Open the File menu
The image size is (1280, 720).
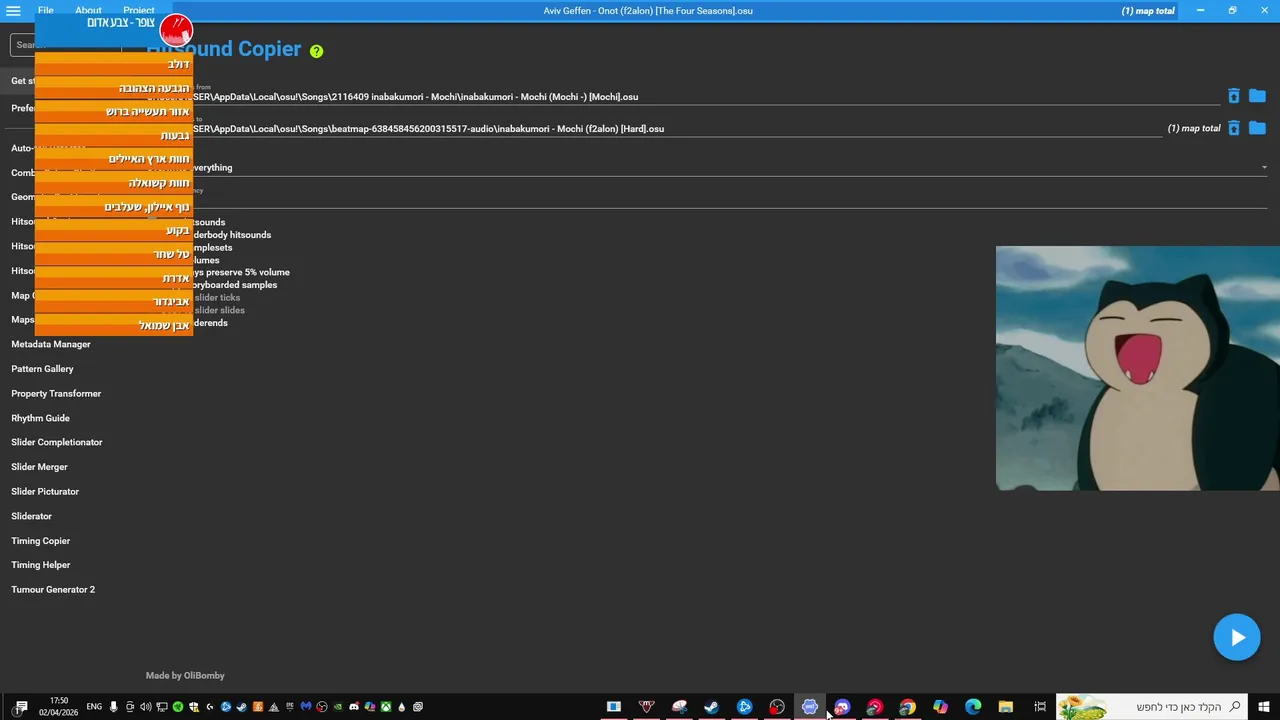click(46, 11)
